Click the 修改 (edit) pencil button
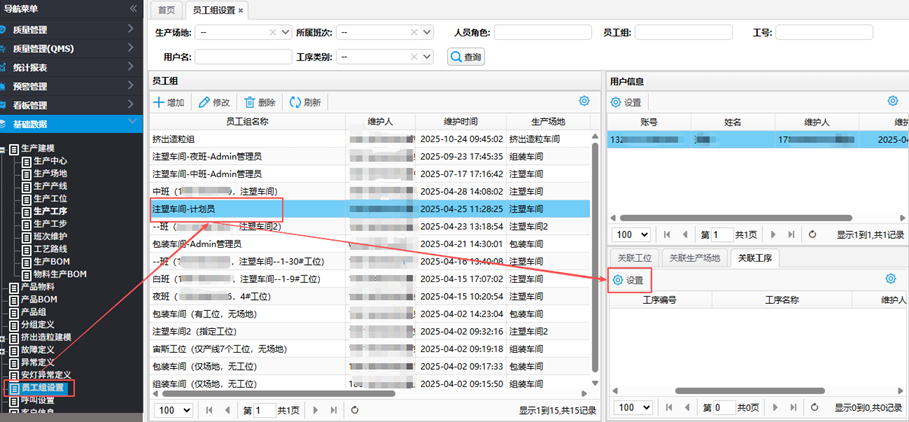909x422 pixels. point(214,102)
